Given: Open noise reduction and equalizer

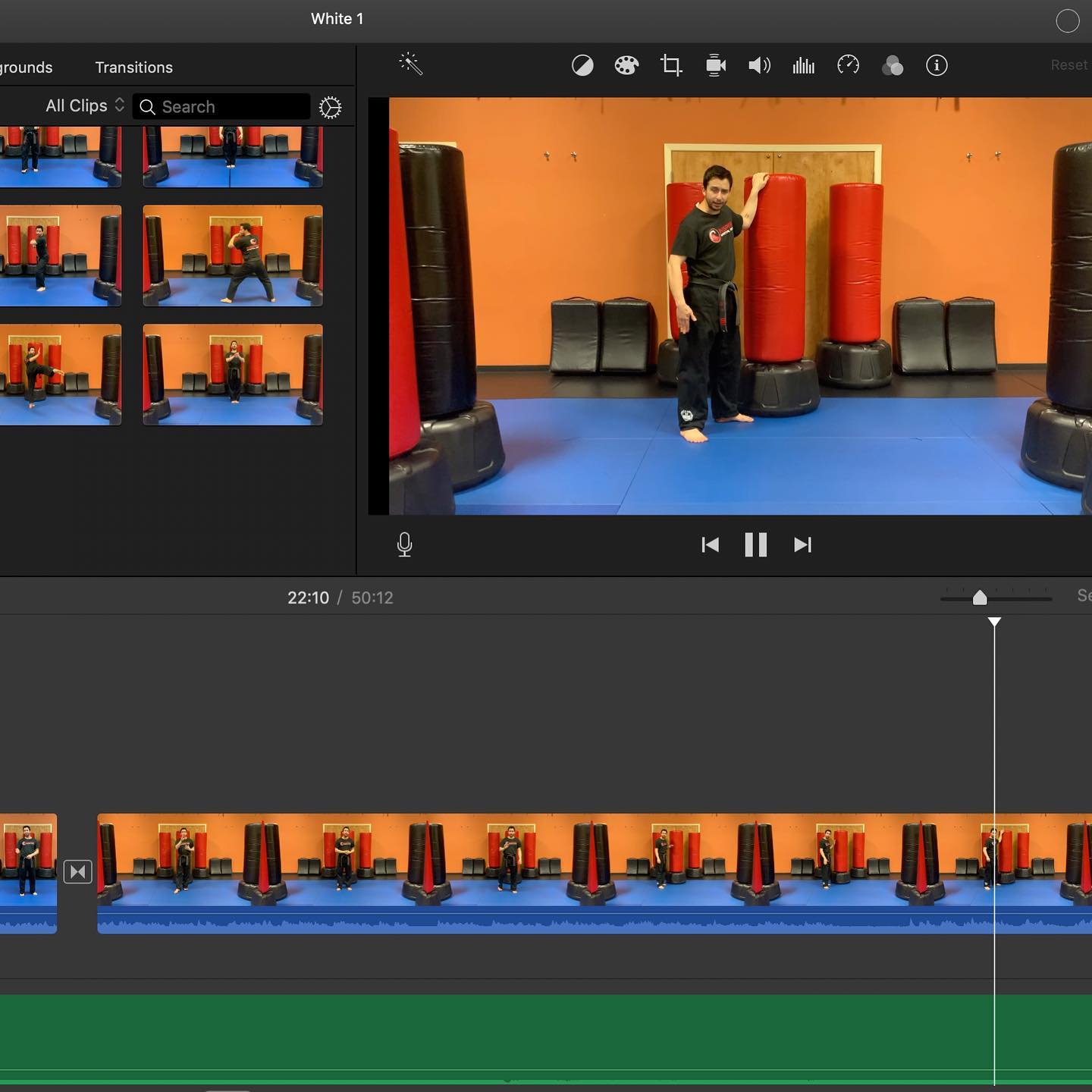Looking at the screenshot, I should click(803, 66).
